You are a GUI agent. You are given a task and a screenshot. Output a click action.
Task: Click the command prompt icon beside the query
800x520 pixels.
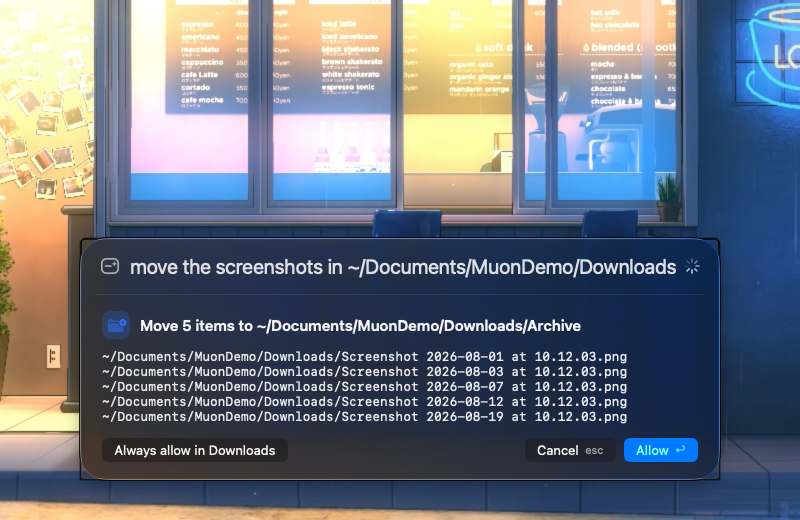[x=110, y=266]
